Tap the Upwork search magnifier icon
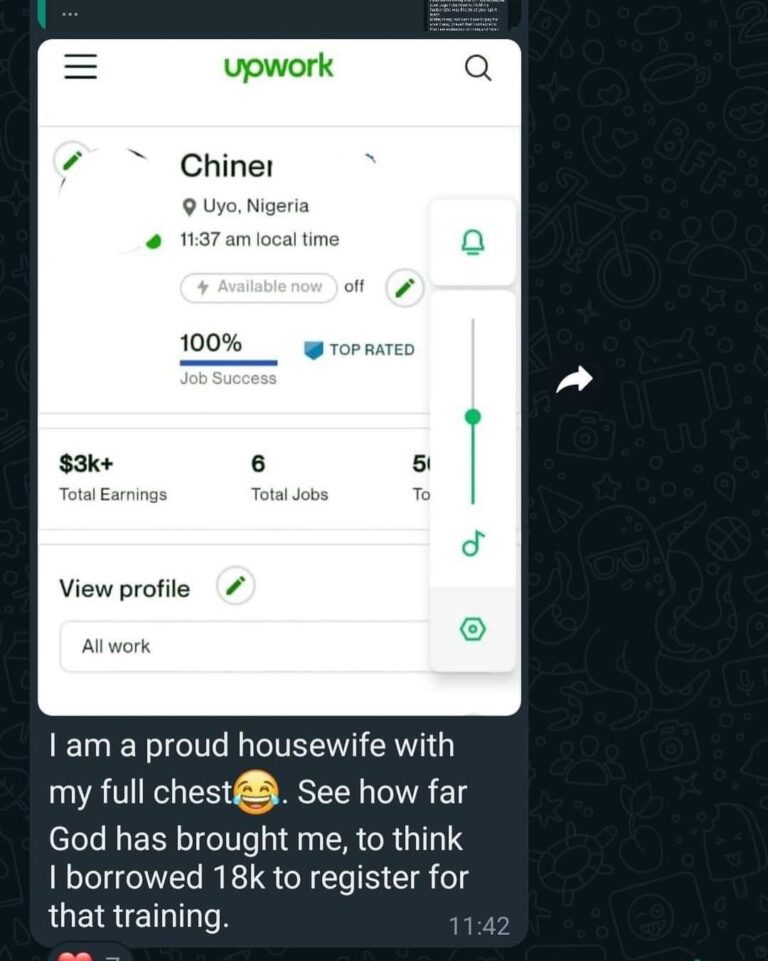This screenshot has width=768, height=961. pos(478,67)
